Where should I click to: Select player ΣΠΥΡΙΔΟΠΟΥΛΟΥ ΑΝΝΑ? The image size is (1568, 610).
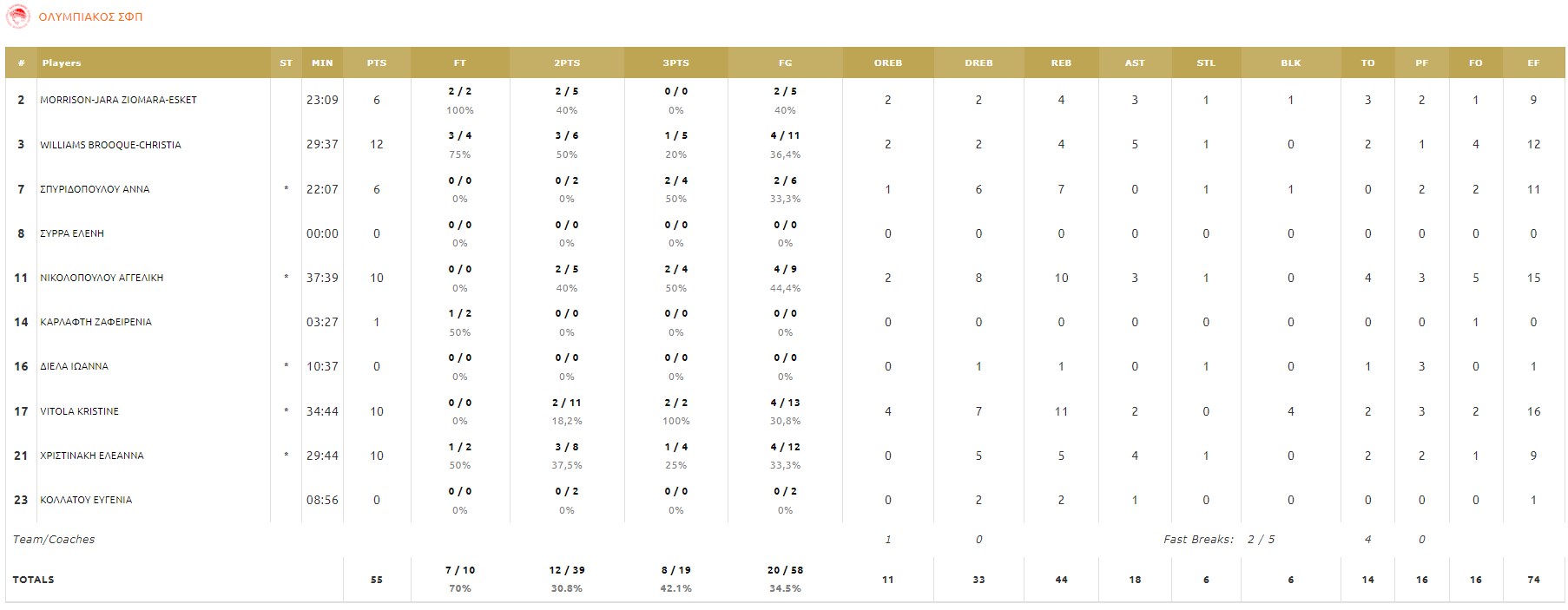[x=95, y=189]
